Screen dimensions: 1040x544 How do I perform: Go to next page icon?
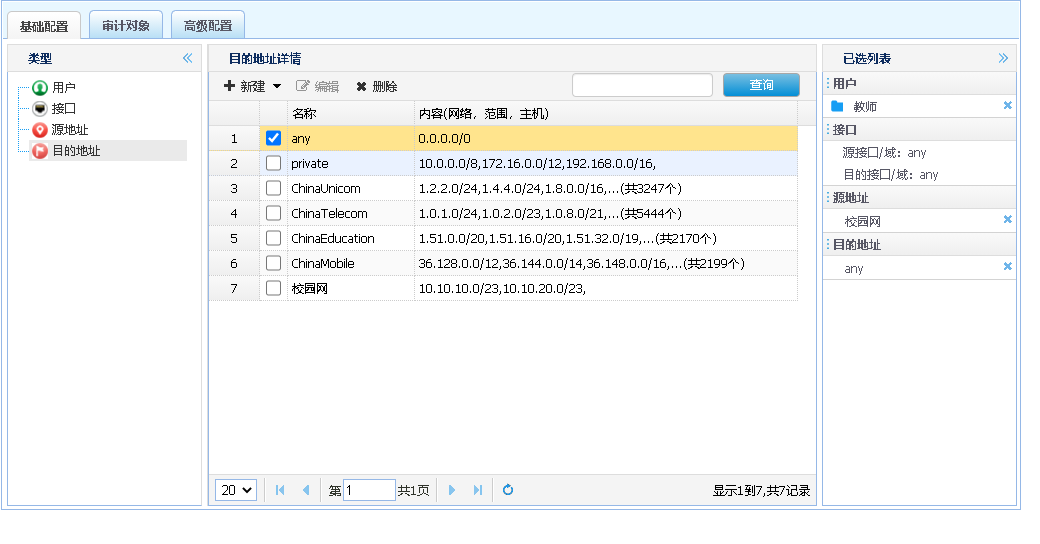coord(452,490)
